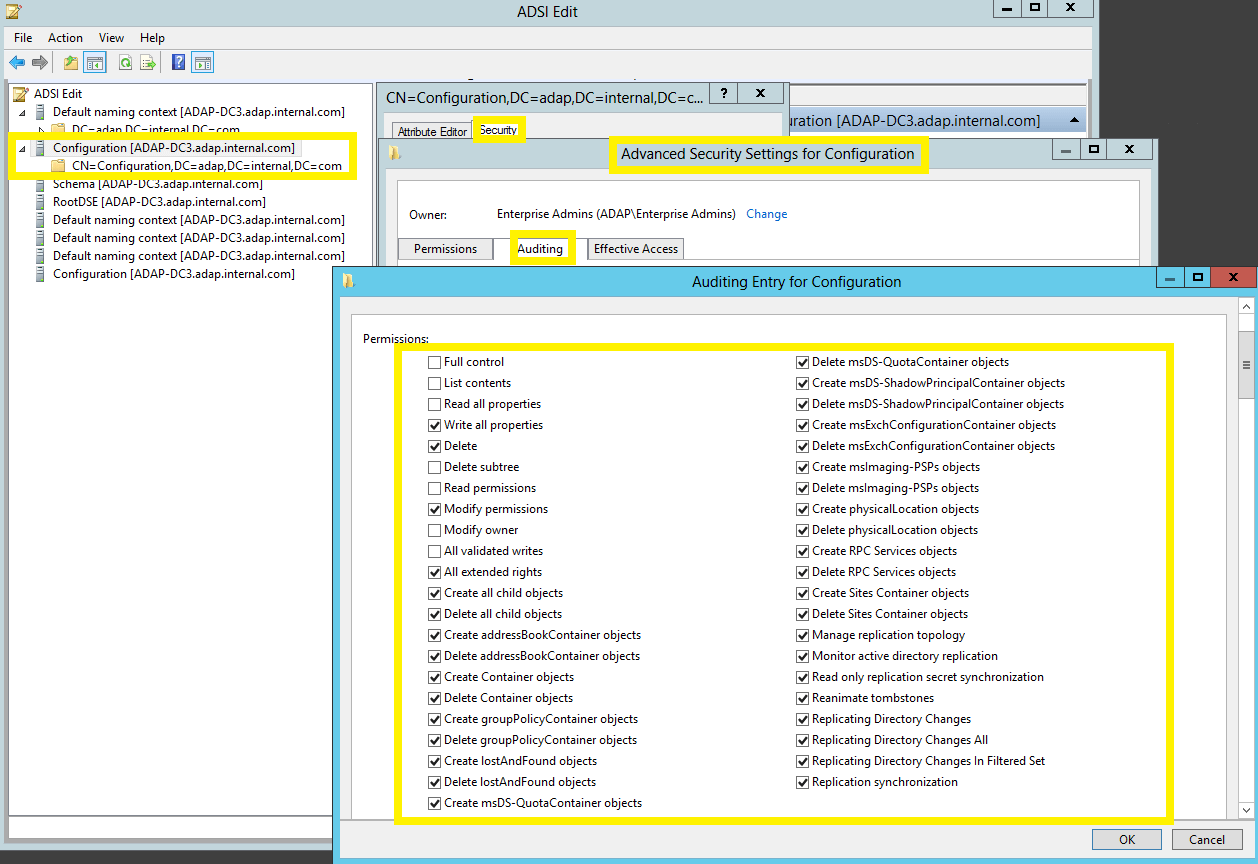Click OK in the Auditing Entry dialog
1258x864 pixels.
tap(1126, 839)
